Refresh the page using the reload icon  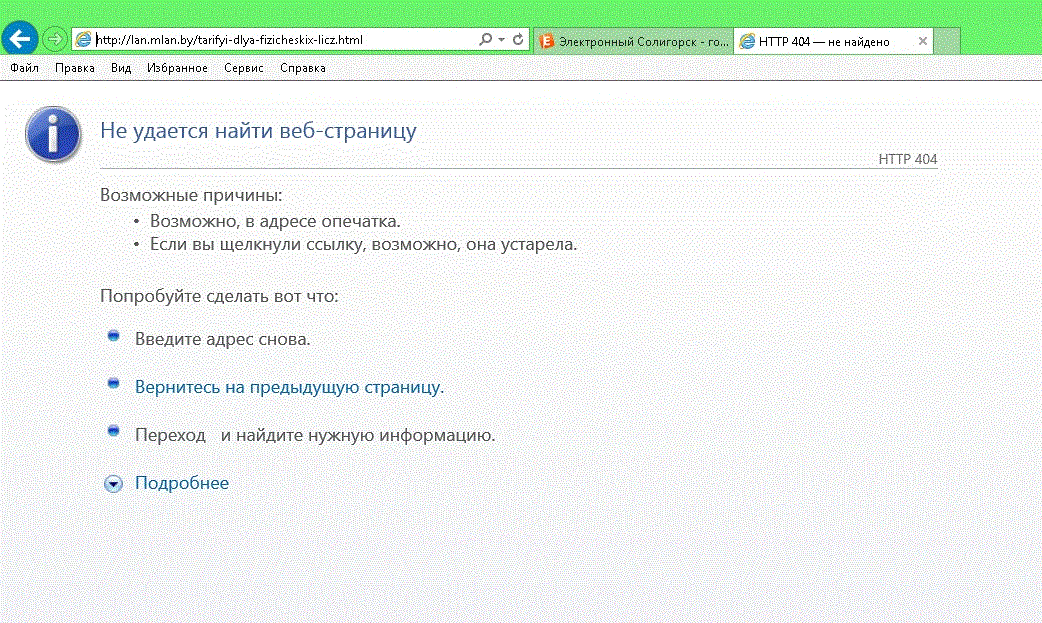(x=518, y=40)
